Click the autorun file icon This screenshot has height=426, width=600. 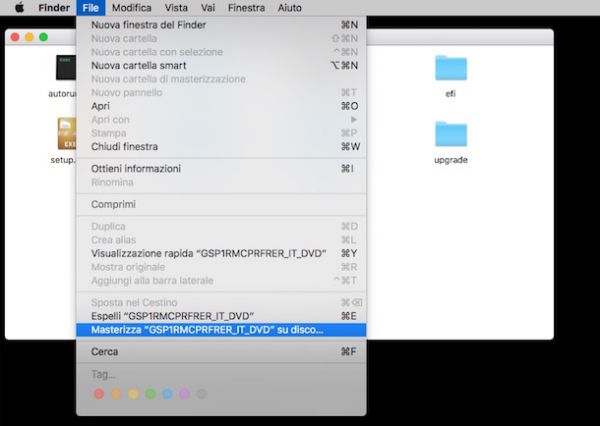(x=67, y=68)
